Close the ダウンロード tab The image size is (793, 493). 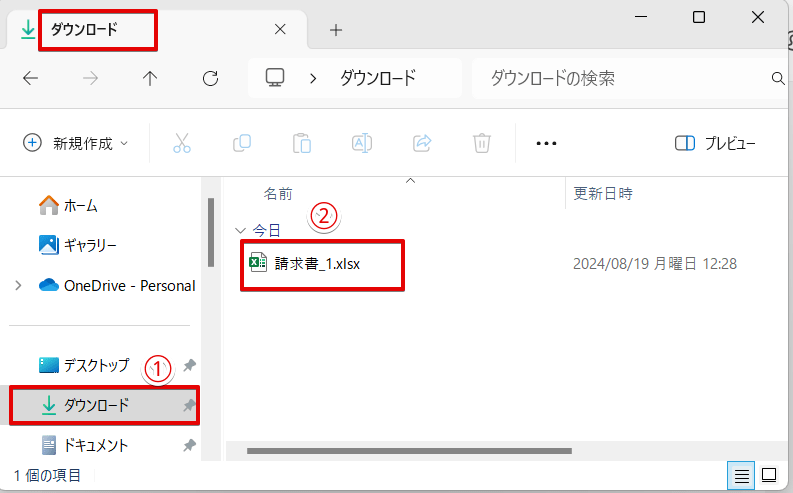tap(280, 29)
